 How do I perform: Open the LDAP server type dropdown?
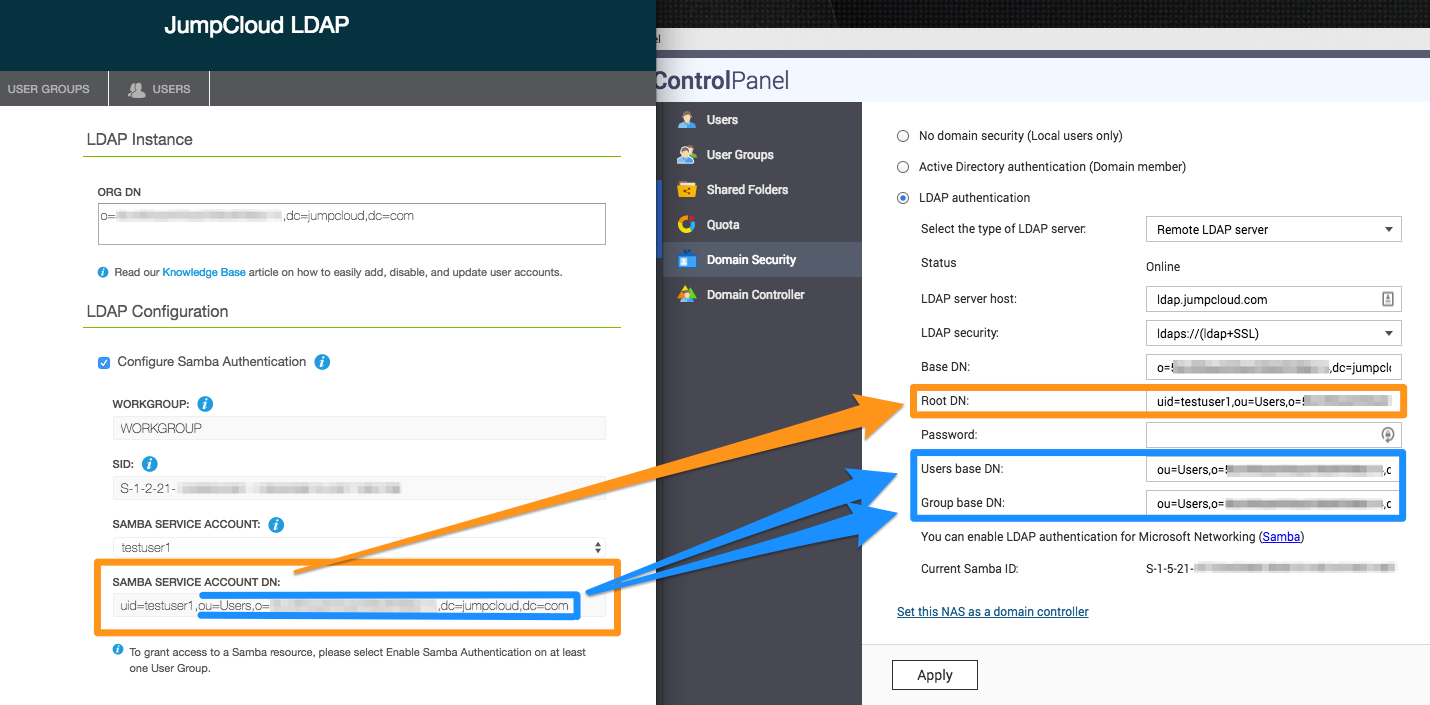(1273, 230)
